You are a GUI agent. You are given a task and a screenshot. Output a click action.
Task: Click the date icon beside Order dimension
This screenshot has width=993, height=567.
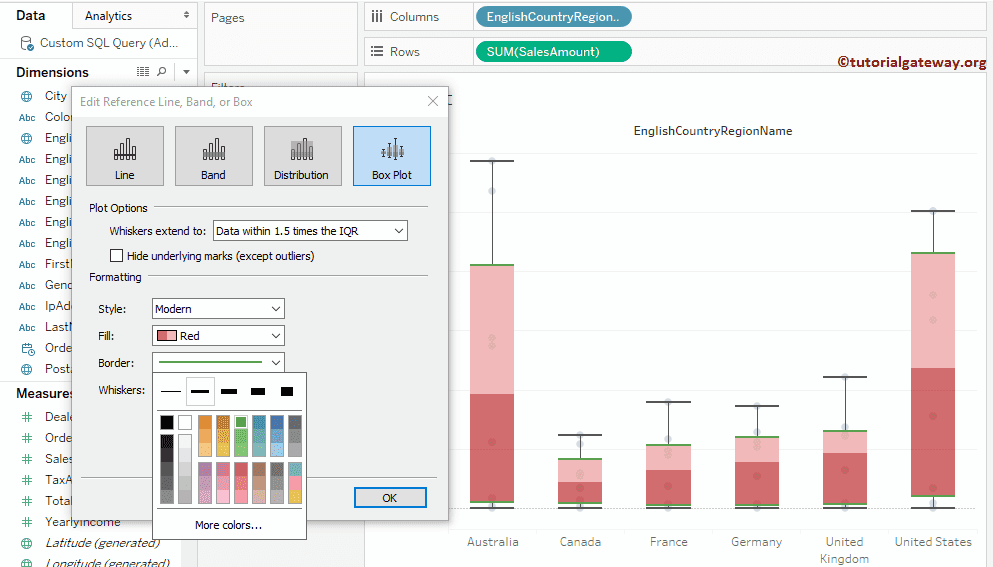(x=27, y=348)
